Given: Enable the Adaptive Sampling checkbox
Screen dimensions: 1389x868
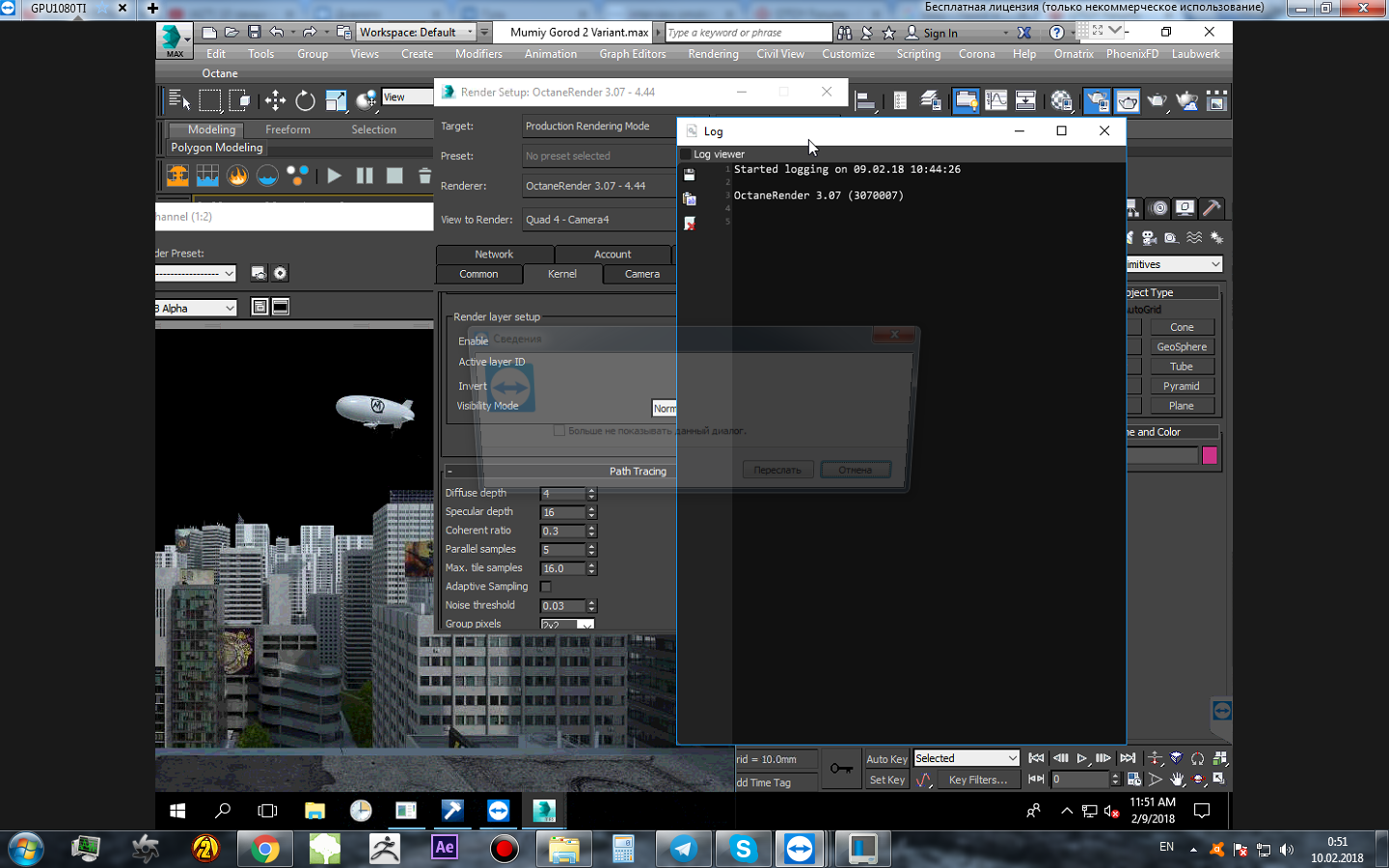Looking at the screenshot, I should click(x=546, y=586).
